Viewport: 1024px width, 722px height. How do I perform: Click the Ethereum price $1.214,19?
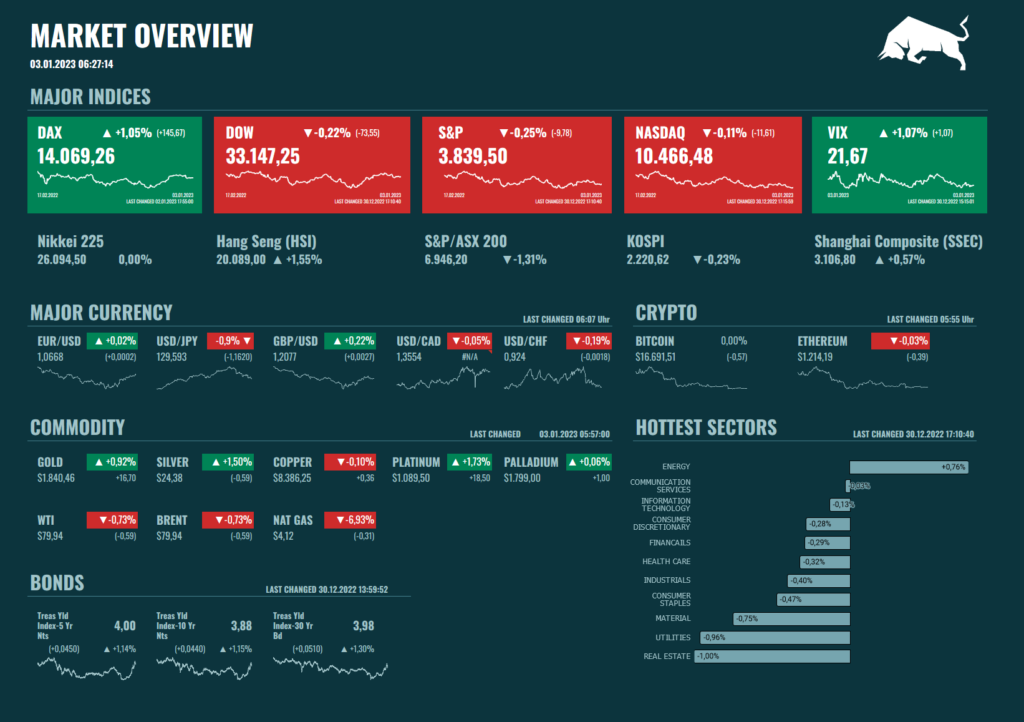tap(815, 357)
